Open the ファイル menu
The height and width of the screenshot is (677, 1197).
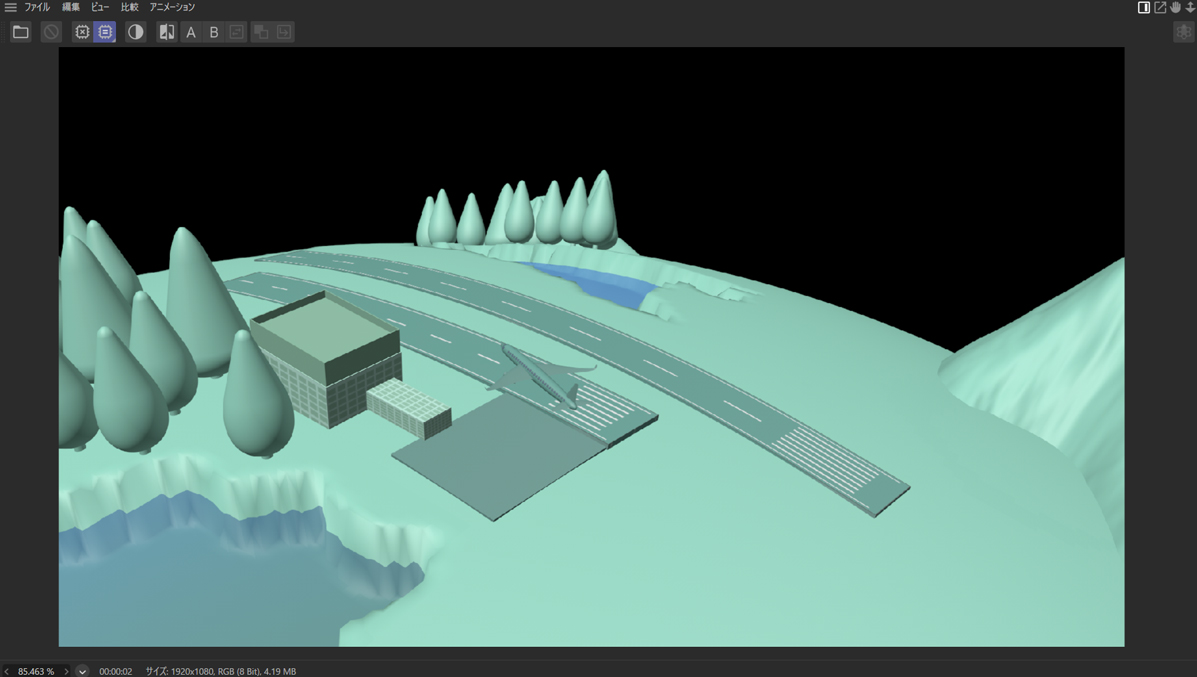37,7
